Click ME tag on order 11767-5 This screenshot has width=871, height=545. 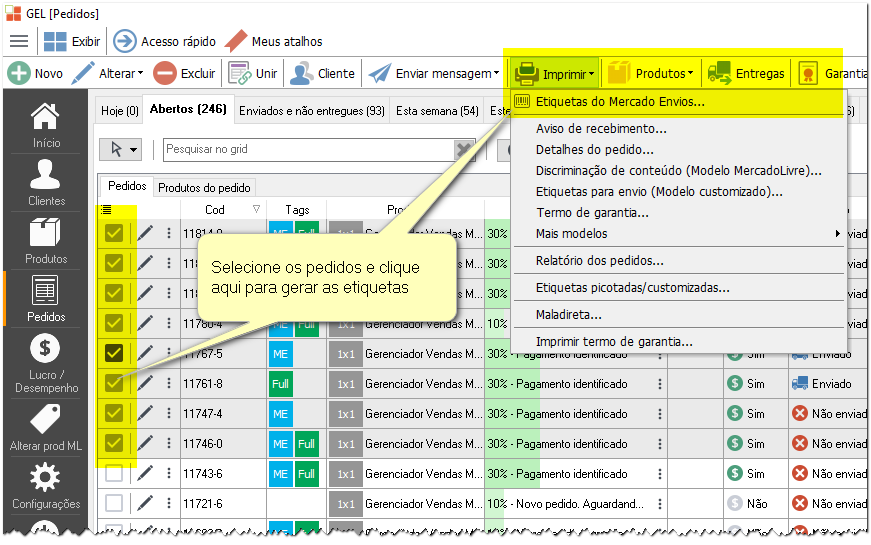tap(281, 353)
